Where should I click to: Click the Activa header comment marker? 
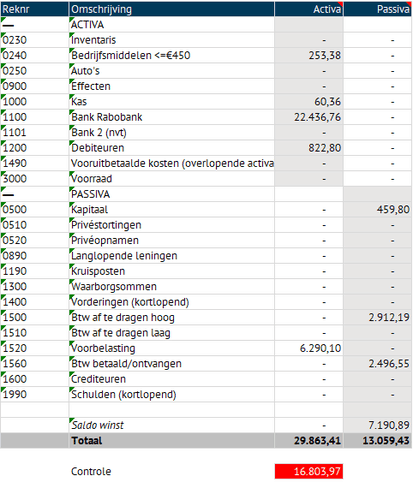click(341, 3)
